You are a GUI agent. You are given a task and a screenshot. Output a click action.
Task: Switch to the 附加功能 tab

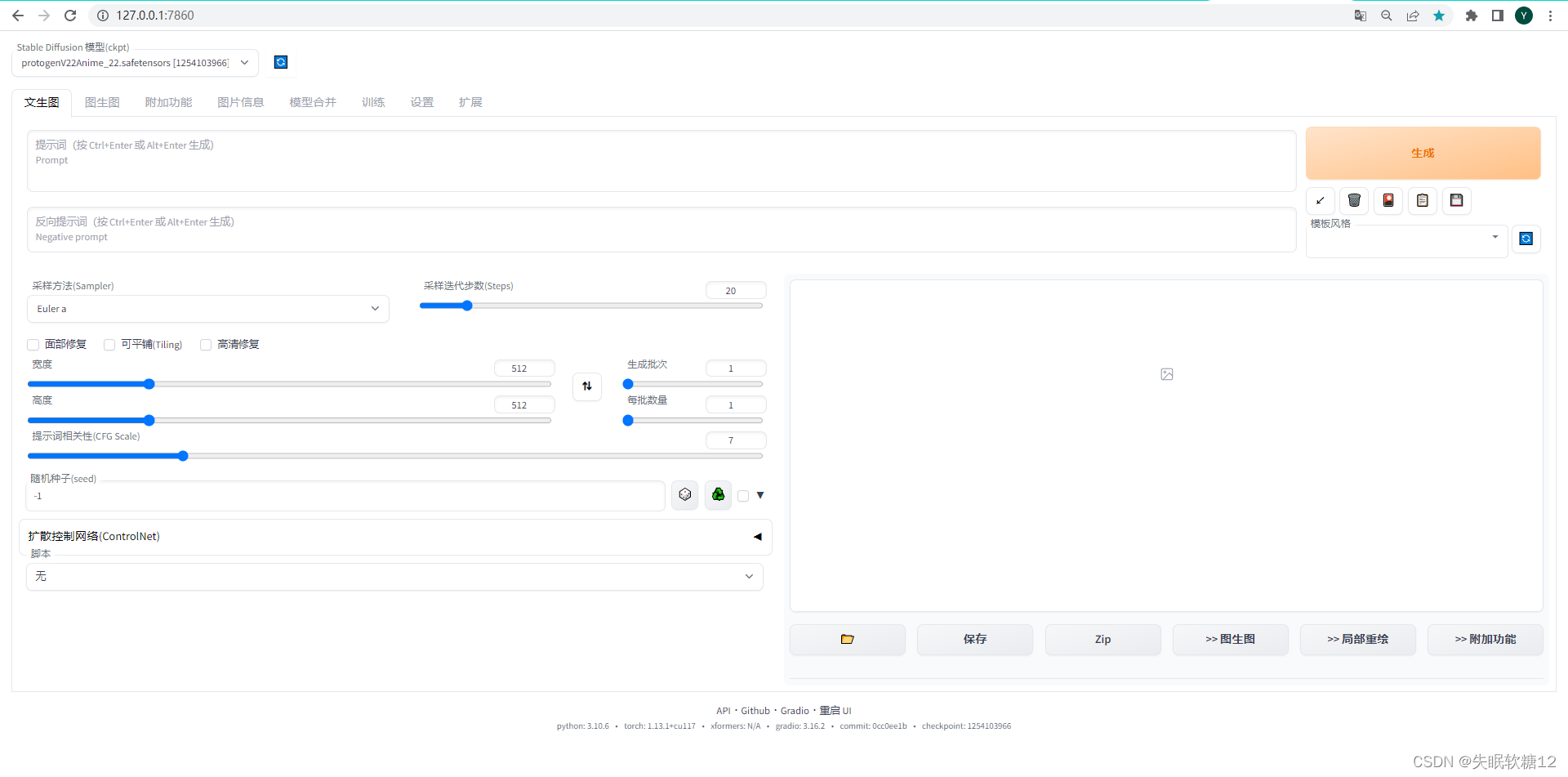tap(169, 102)
